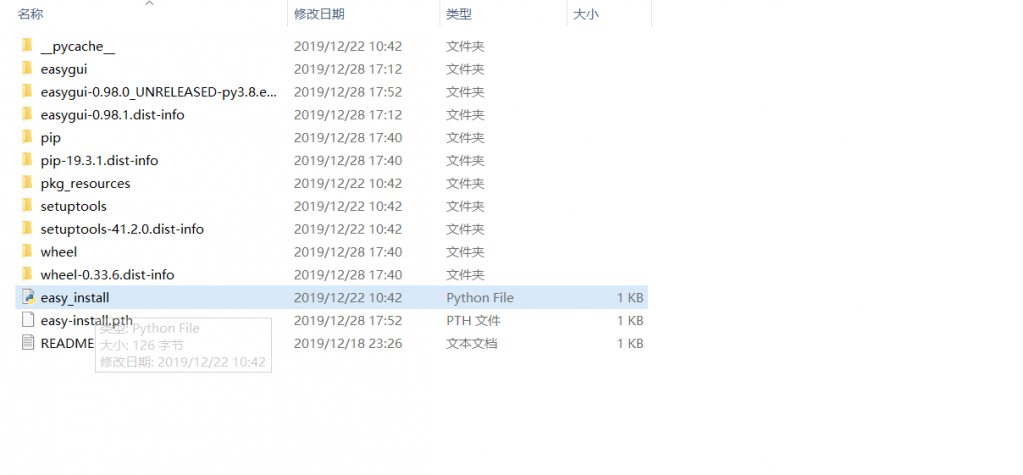Image resolution: width=1023 pixels, height=475 pixels.
Task: Select the easygui folder name
Action: tap(64, 69)
